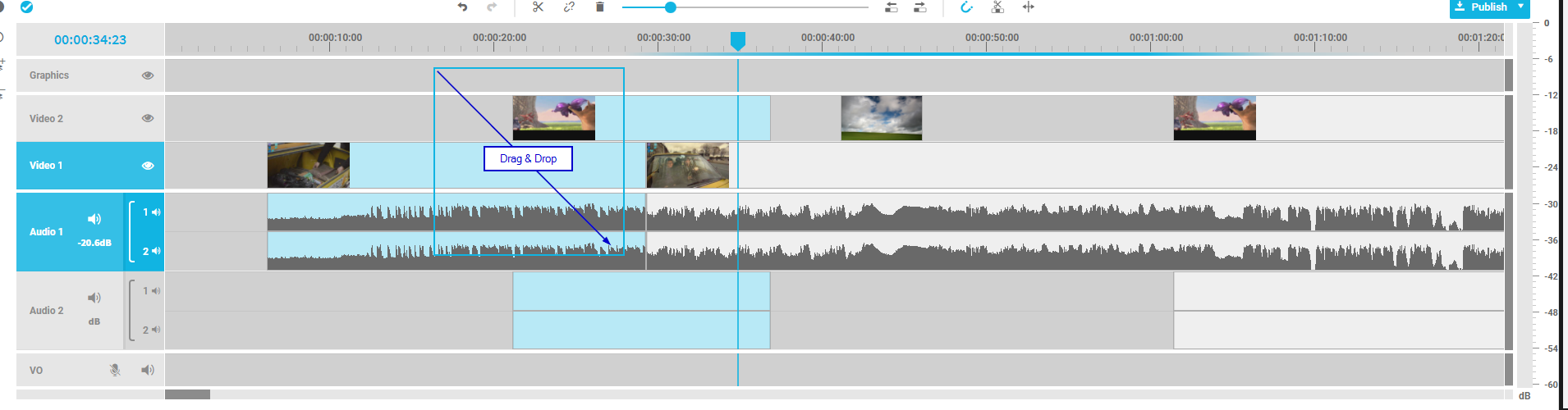Viewport: 1568px width, 410px height.
Task: Delete selection with the trash icon
Action: (600, 7)
